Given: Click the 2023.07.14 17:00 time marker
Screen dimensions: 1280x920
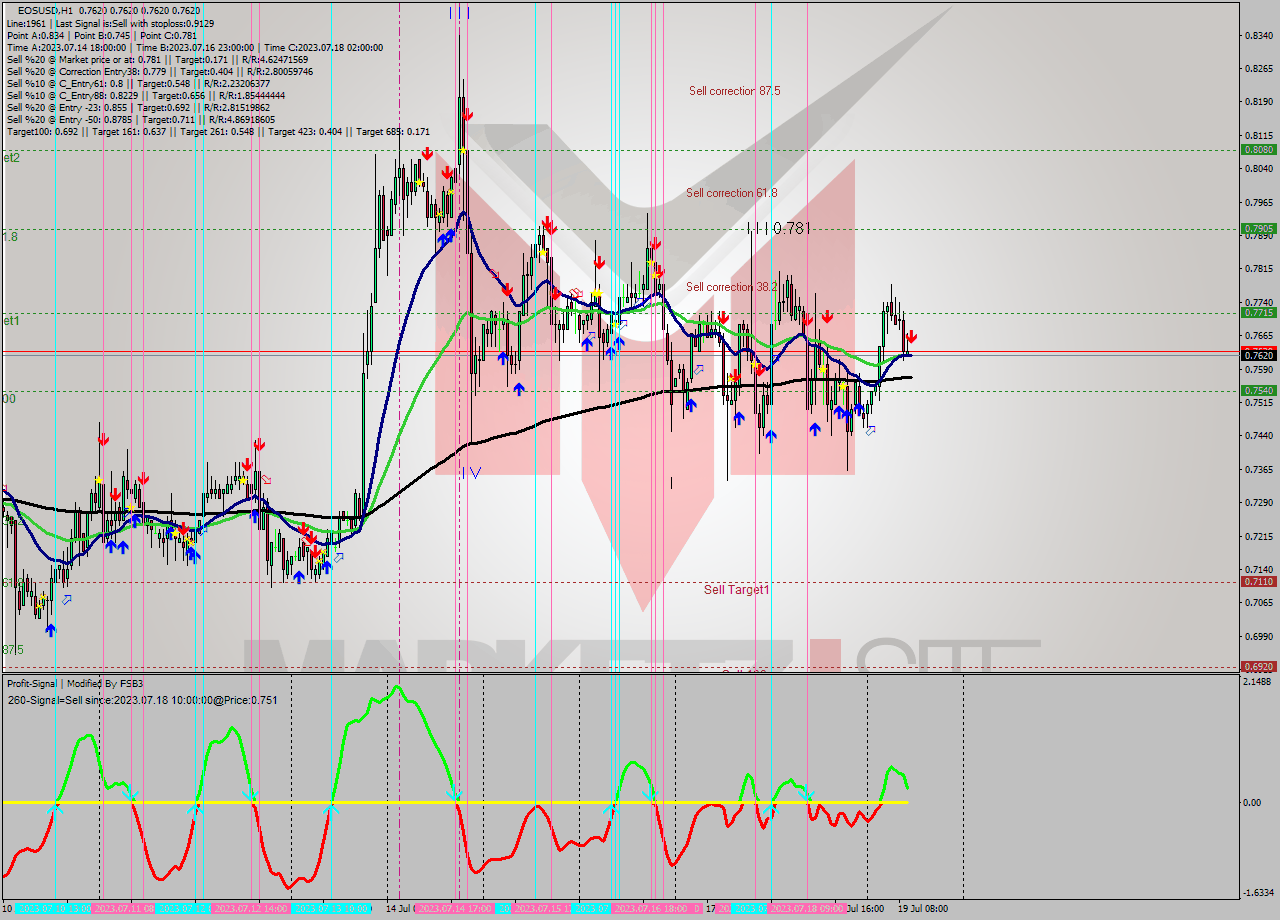Looking at the screenshot, I should (453, 909).
